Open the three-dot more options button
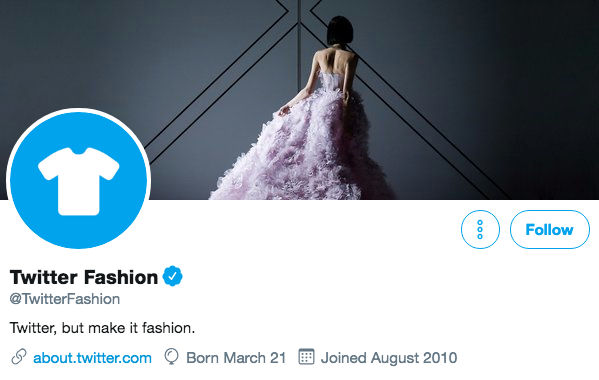 pos(480,230)
